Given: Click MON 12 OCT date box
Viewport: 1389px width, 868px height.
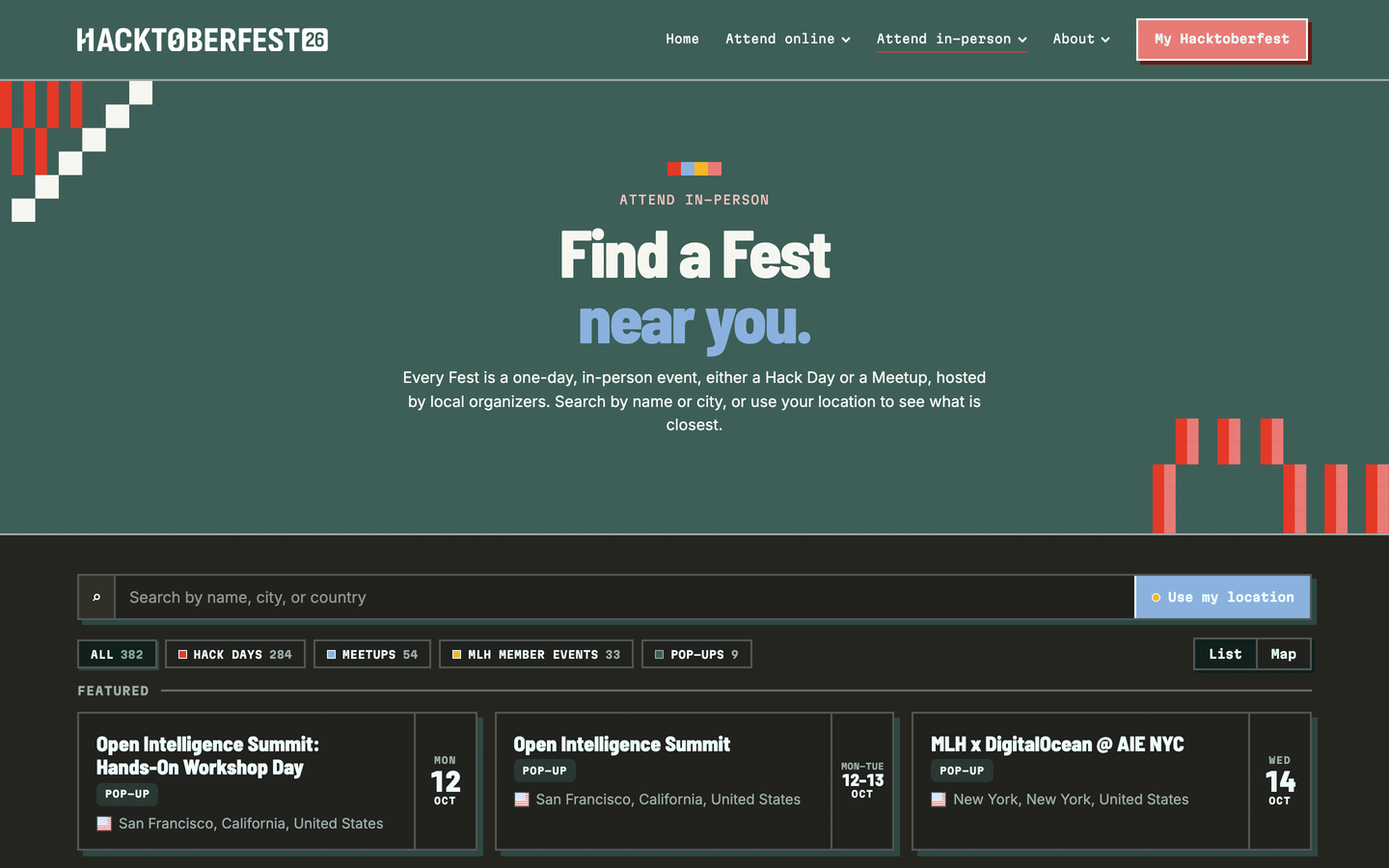Looking at the screenshot, I should (445, 781).
